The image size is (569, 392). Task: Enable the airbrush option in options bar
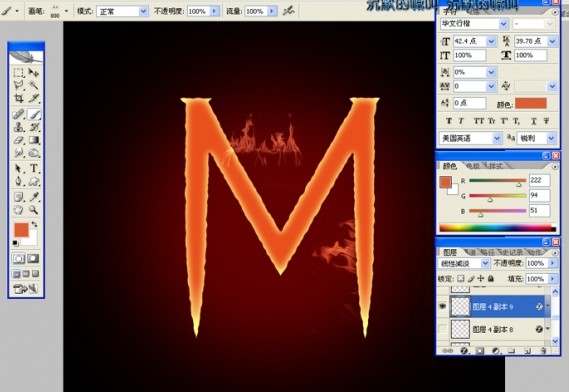[x=289, y=11]
